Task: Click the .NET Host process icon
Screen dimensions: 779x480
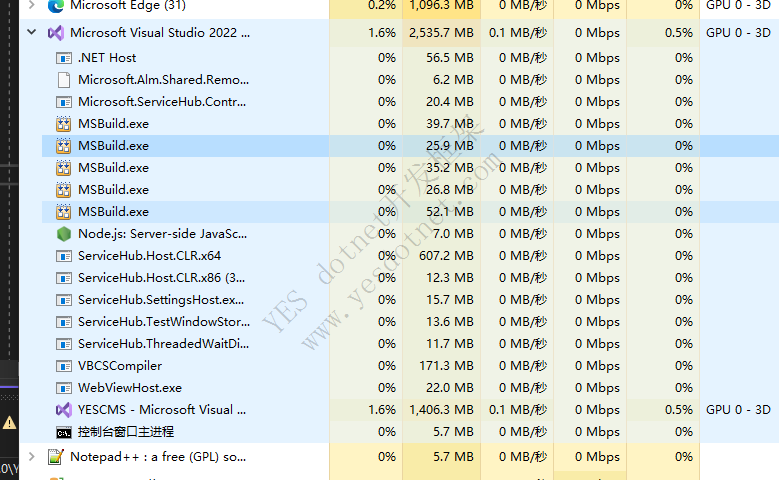Action: click(x=64, y=58)
